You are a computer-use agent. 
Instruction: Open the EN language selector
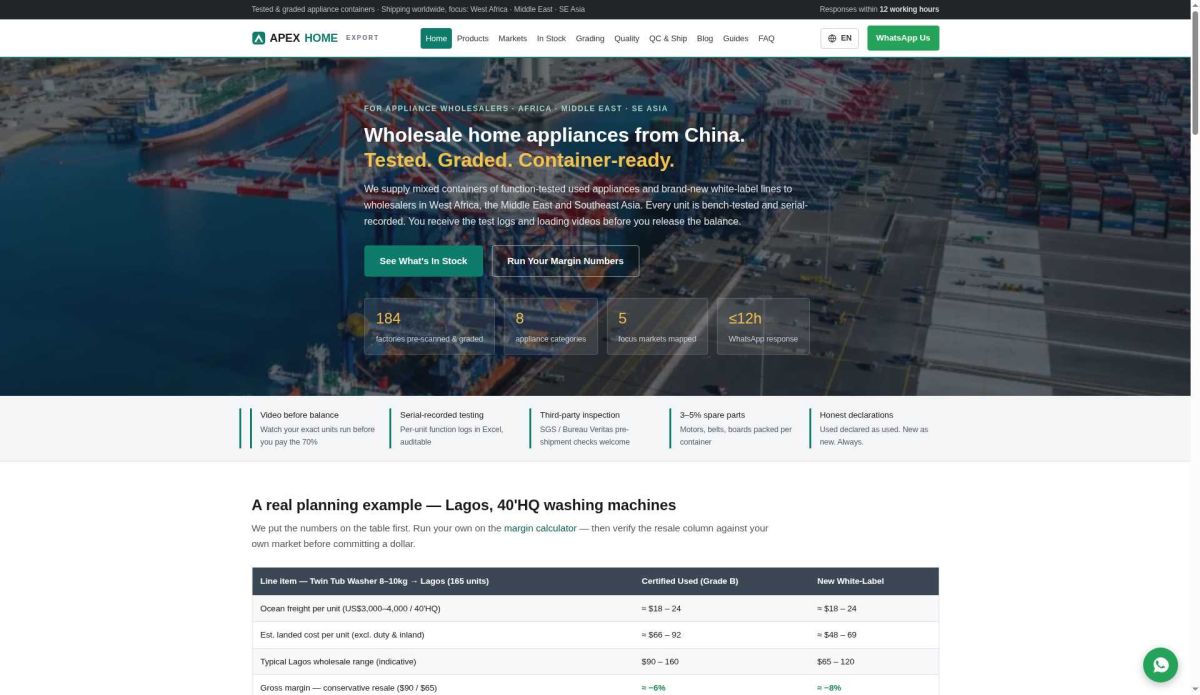pos(840,38)
